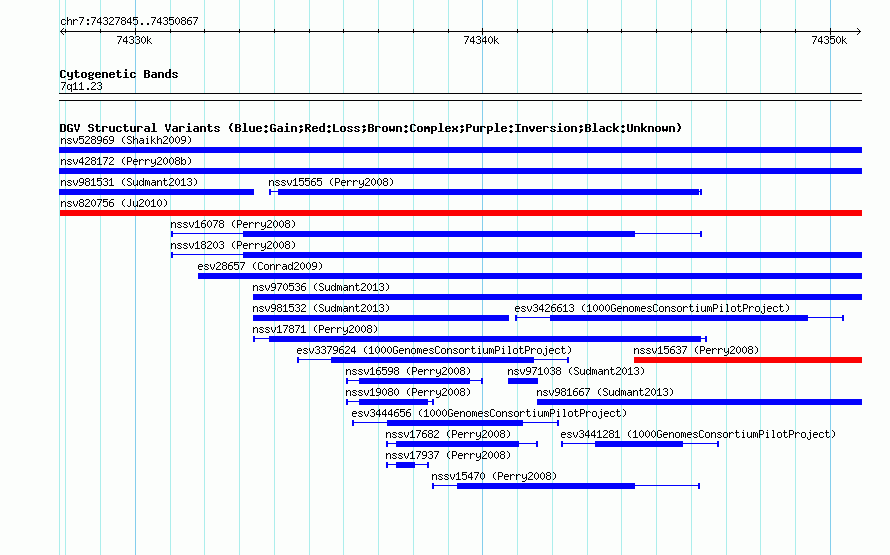Click the nsv971038 (Sudmant2013) label
Viewport: 890px width, 555px height.
pyautogui.click(x=576, y=371)
